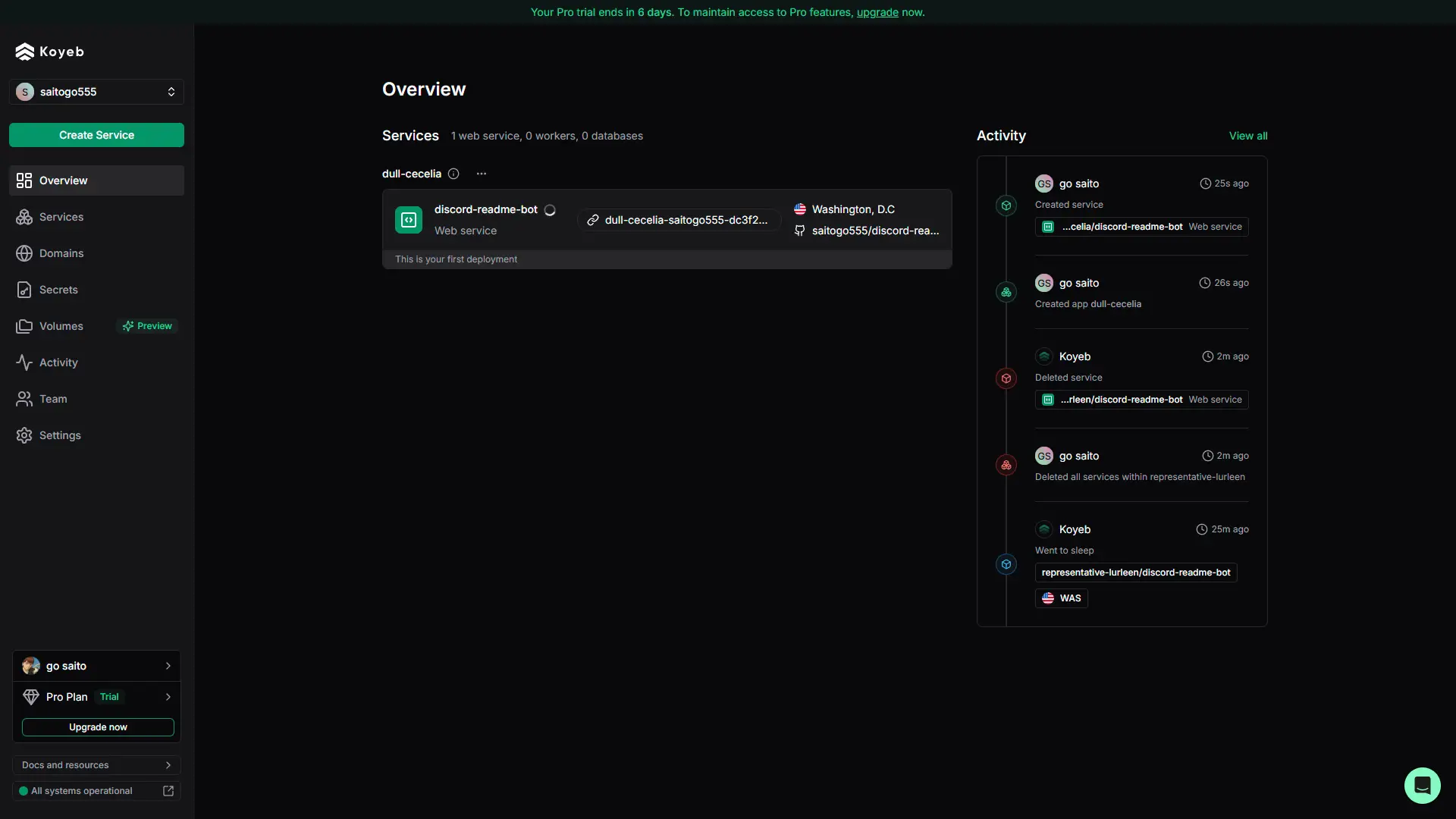Click the upgrade link in trial banner
Viewport: 1456px width, 819px height.
click(877, 12)
